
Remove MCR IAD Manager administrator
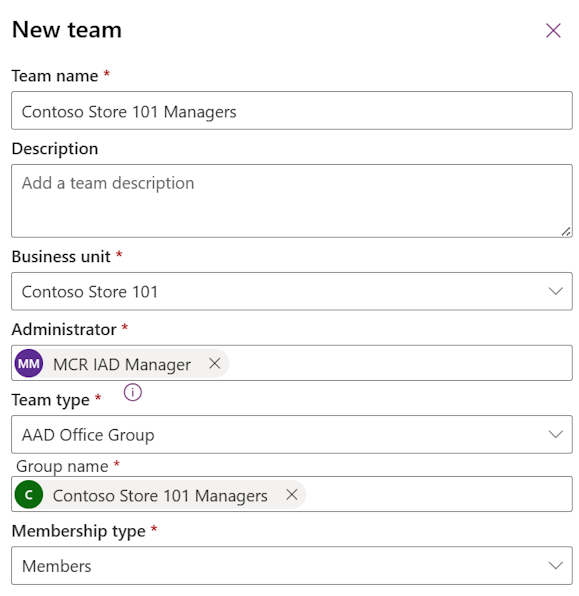pyautogui.click(x=215, y=363)
